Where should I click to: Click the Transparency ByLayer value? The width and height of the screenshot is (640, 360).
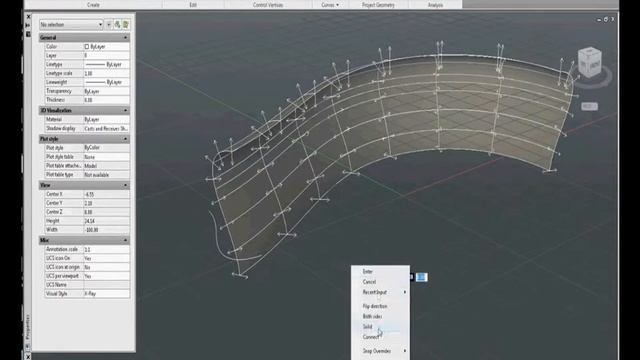[107, 91]
